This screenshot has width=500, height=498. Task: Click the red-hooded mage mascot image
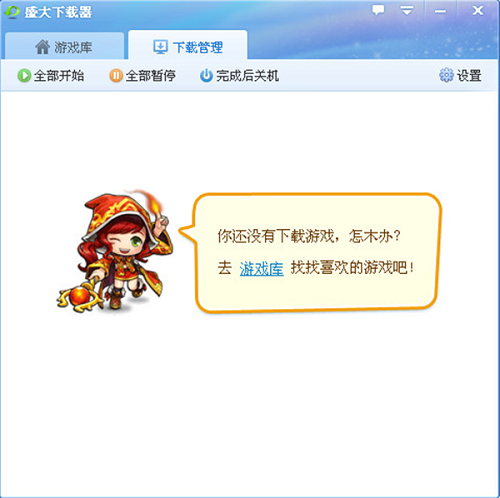[115, 252]
